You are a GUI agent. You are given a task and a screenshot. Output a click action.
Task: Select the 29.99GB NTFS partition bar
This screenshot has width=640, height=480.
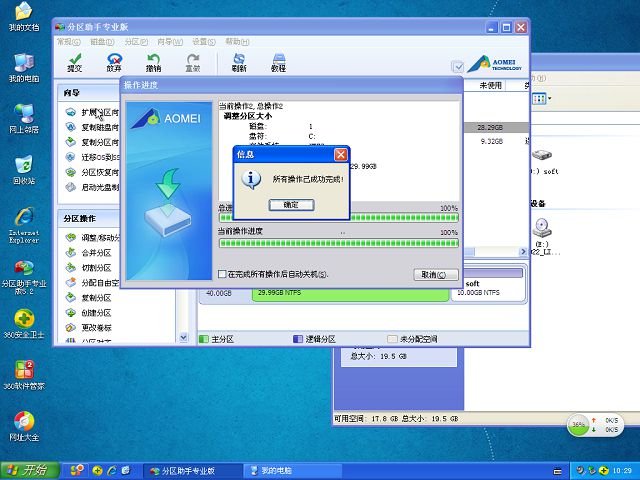tap(350, 294)
